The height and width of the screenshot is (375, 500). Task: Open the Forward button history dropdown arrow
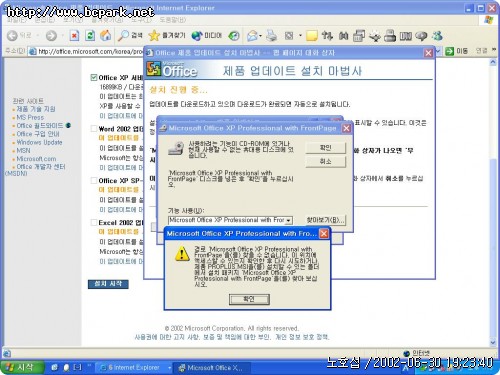(x=63, y=36)
